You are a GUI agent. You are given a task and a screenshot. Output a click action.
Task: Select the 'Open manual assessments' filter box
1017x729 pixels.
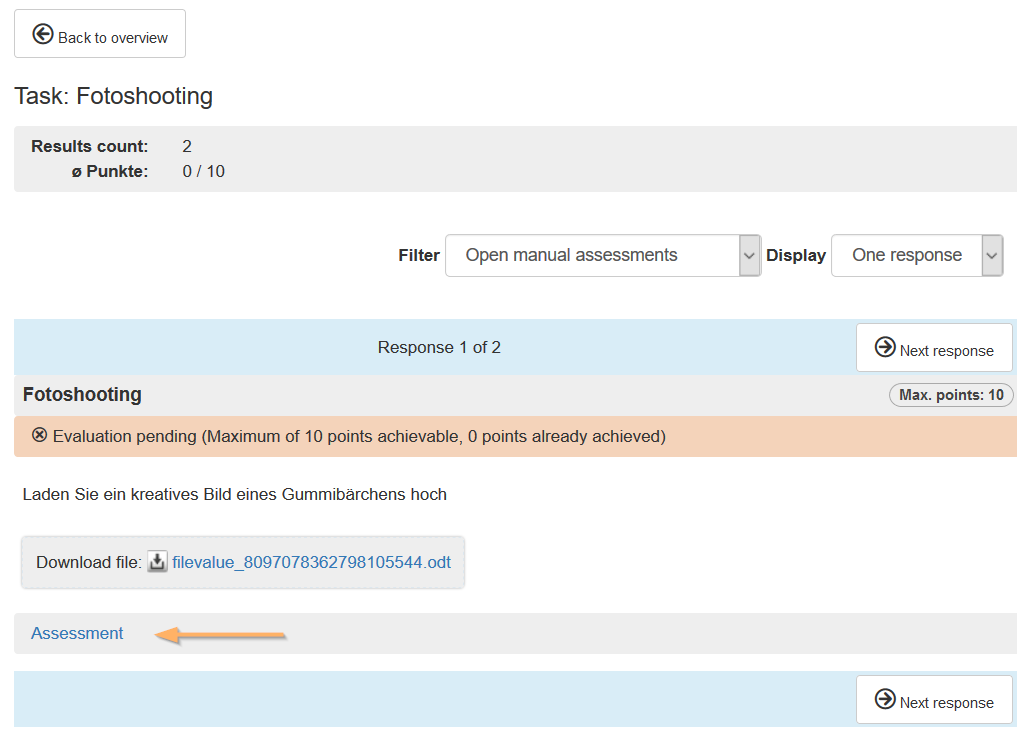[x=591, y=256]
